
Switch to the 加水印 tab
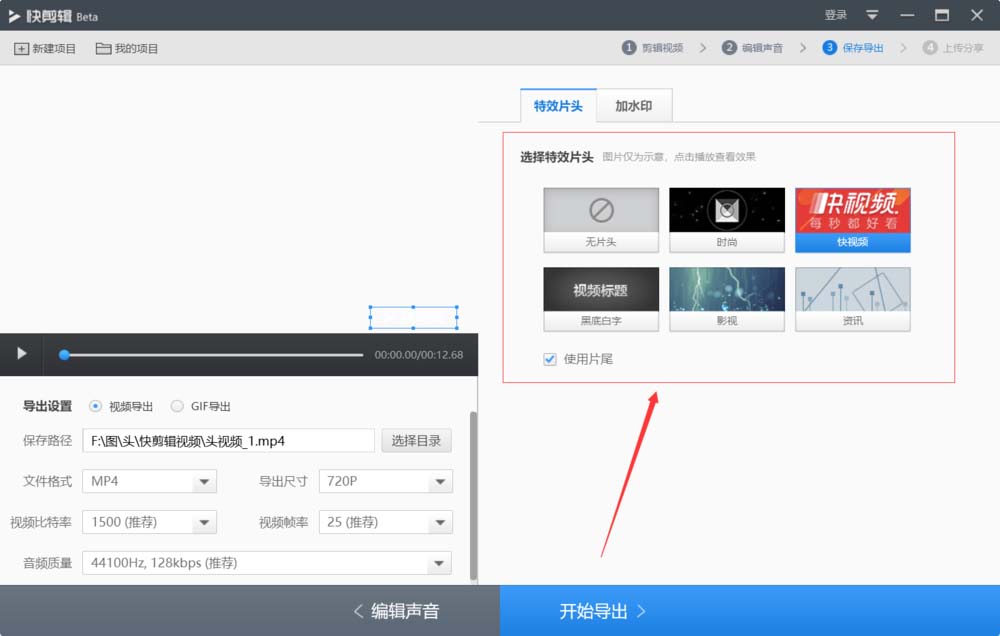click(x=634, y=106)
